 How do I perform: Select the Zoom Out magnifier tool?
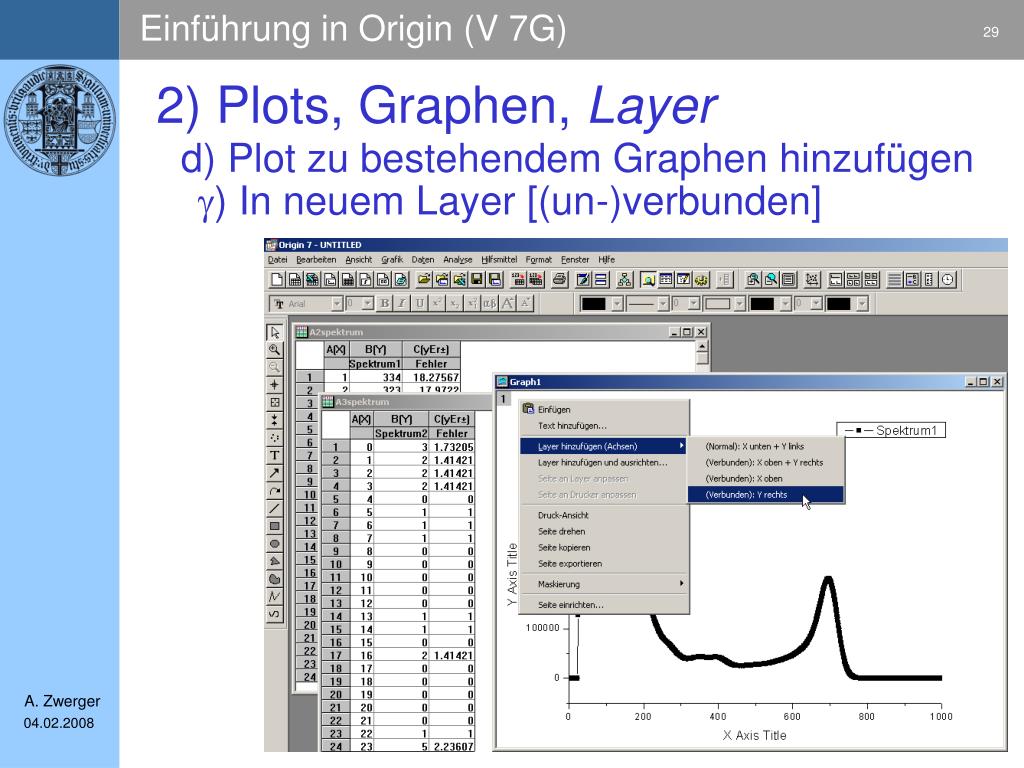tap(275, 368)
